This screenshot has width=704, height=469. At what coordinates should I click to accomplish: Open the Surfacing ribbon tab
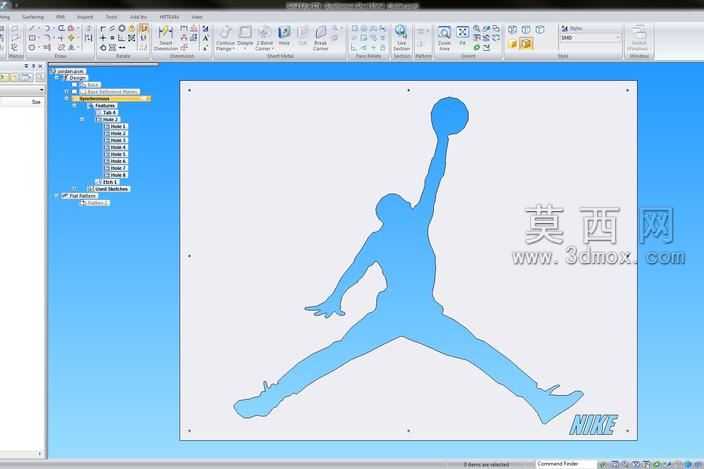pos(33,17)
